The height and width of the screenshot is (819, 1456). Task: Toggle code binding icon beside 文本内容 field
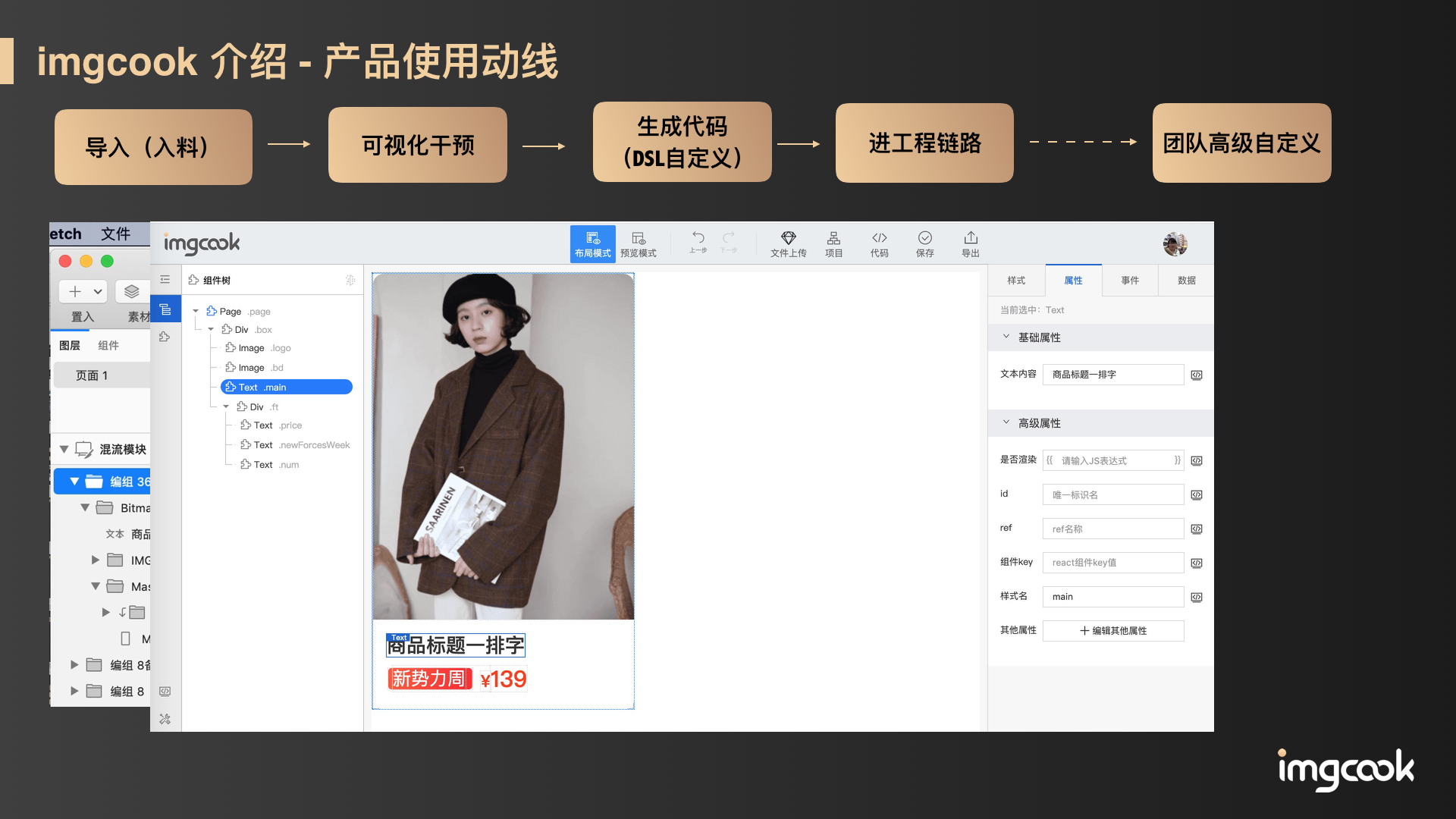tap(1197, 375)
